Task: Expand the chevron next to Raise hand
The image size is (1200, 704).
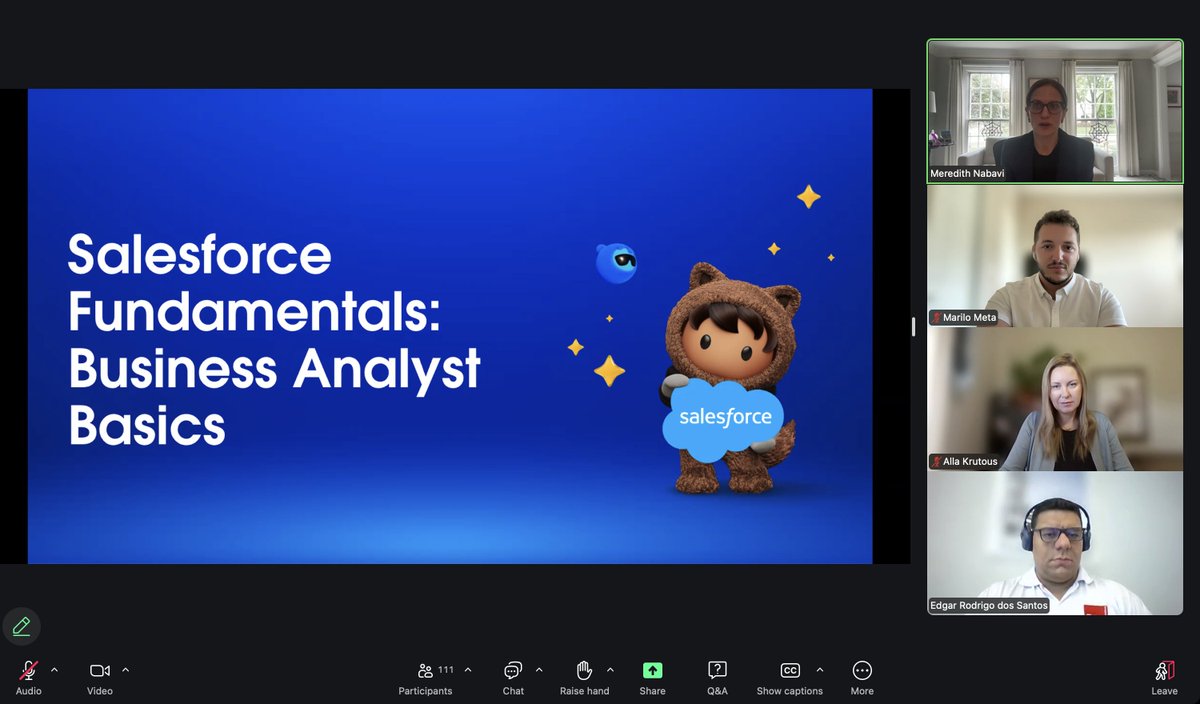Action: click(x=610, y=670)
